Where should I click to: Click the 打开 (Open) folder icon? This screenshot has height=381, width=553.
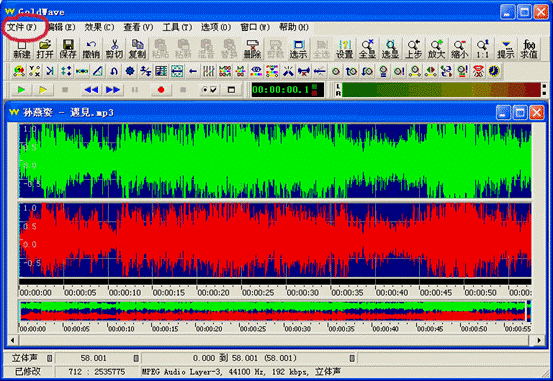[45, 49]
